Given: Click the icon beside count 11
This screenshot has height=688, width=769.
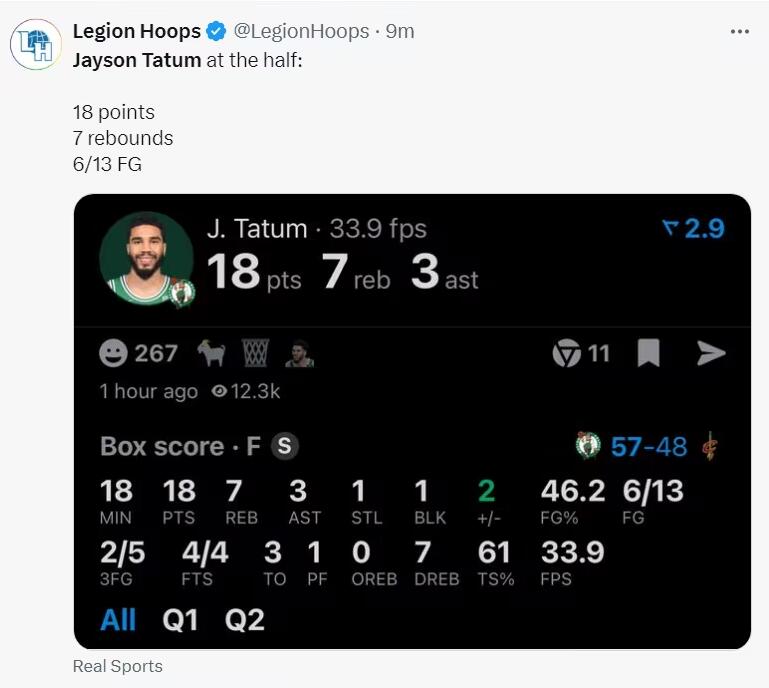Looking at the screenshot, I should pyautogui.click(x=566, y=353).
